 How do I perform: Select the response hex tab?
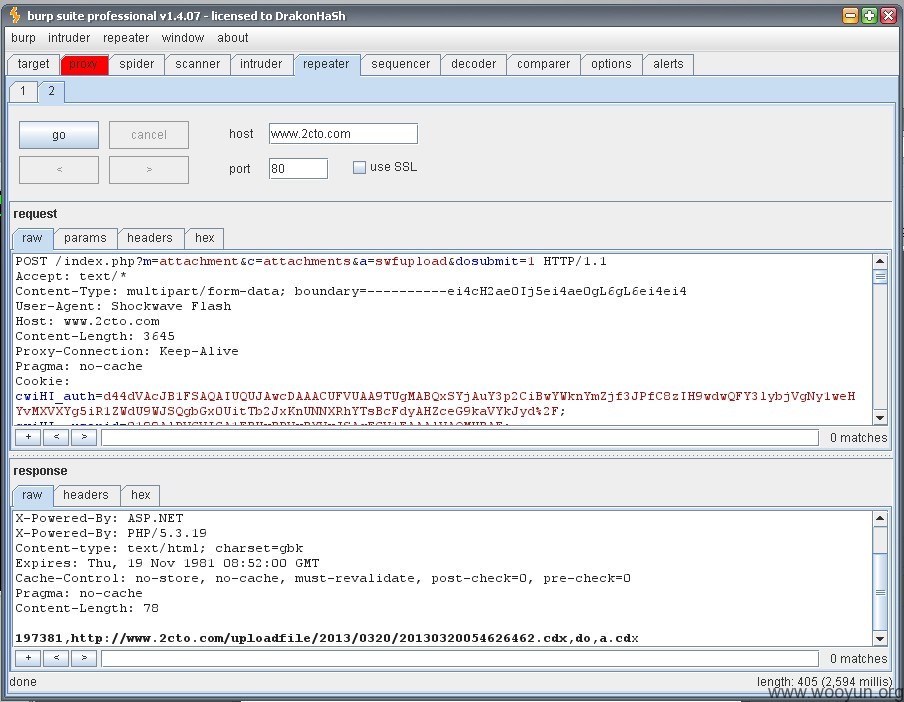click(141, 495)
